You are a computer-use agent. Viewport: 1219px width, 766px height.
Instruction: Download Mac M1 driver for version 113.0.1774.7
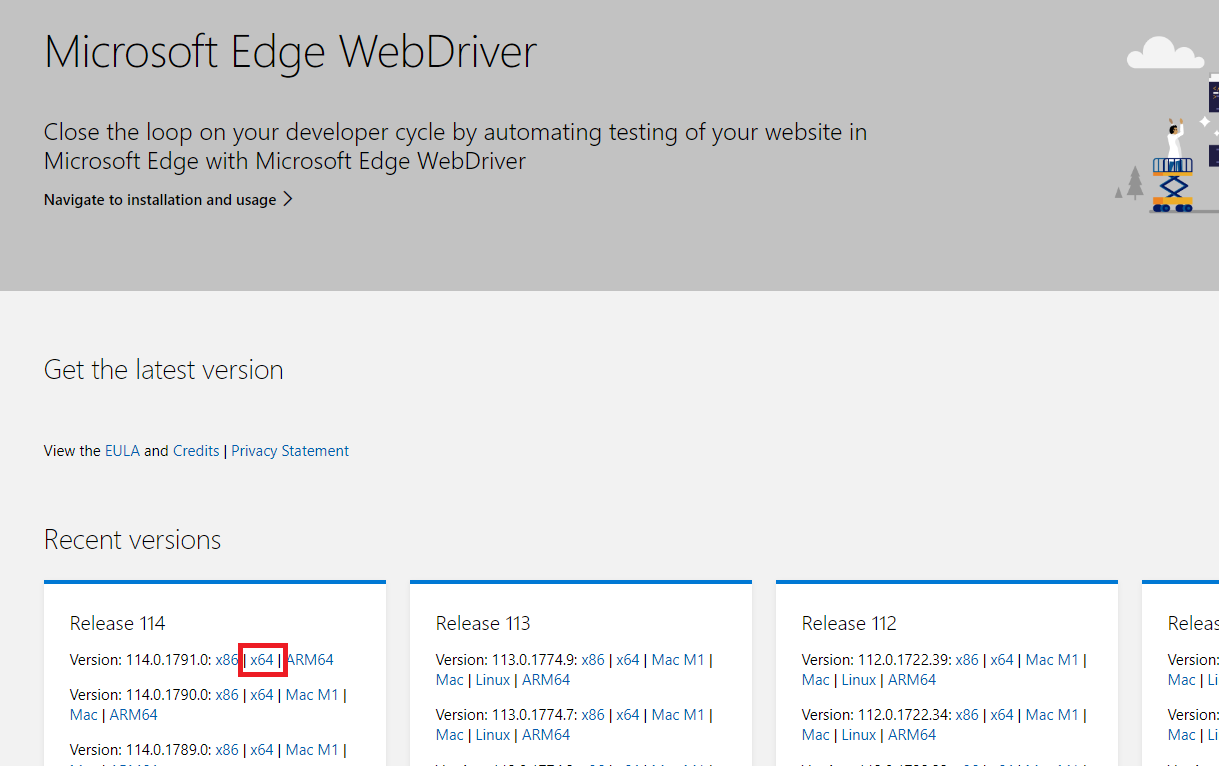[x=678, y=715]
